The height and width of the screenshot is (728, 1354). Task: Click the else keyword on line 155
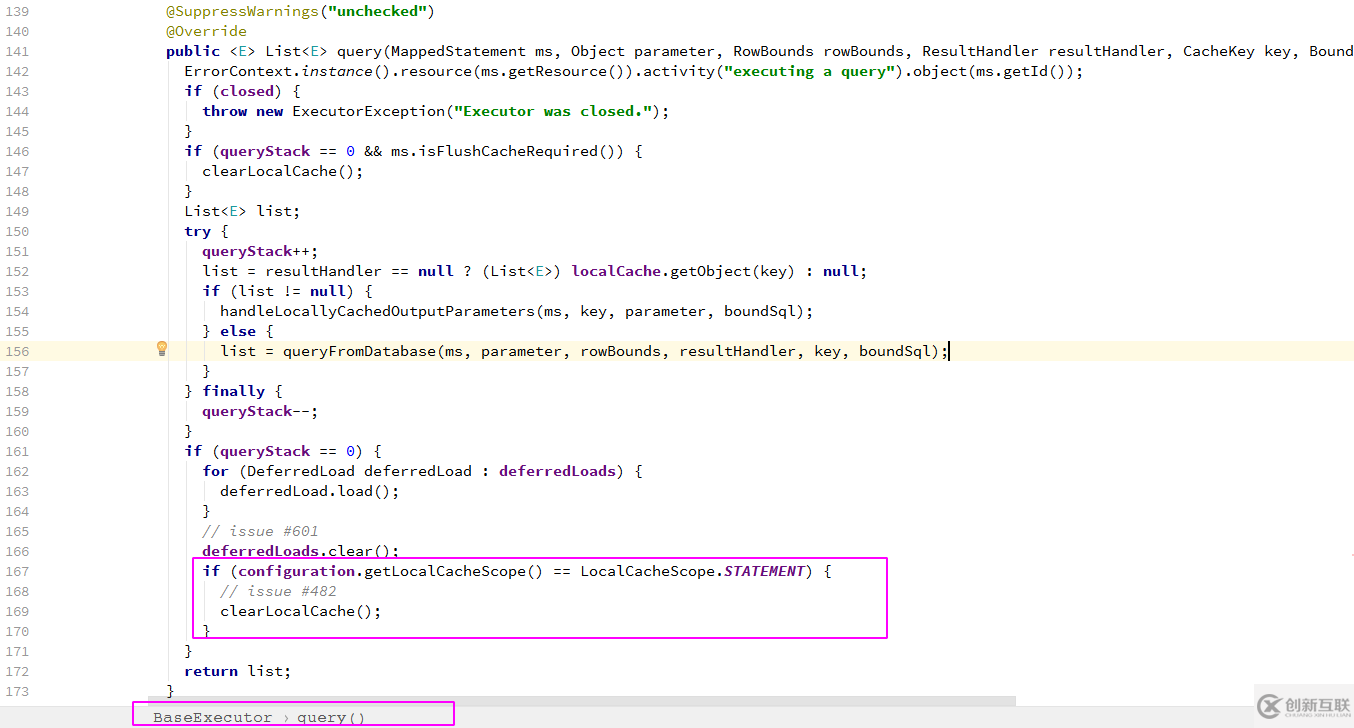click(238, 331)
